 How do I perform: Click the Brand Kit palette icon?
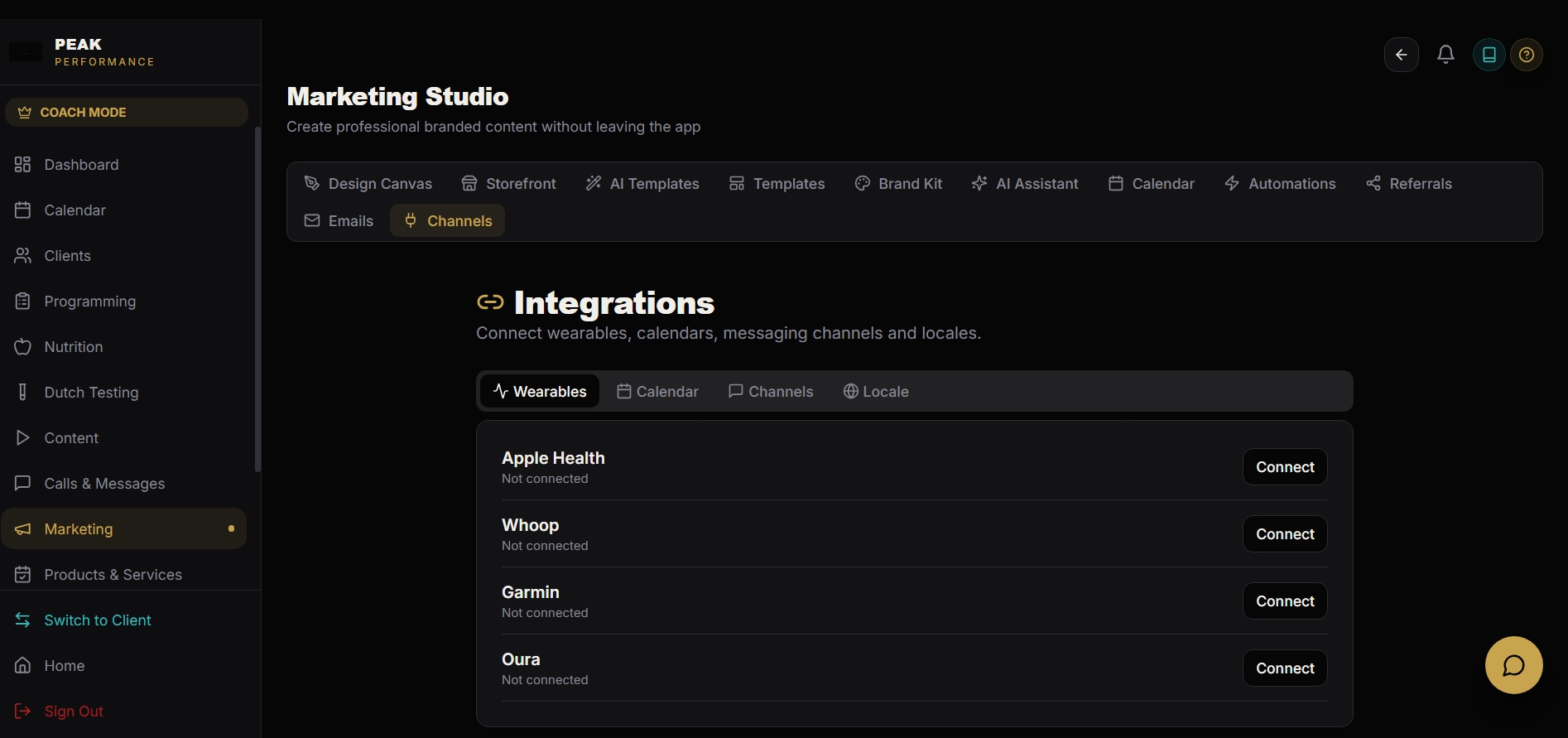(x=863, y=183)
